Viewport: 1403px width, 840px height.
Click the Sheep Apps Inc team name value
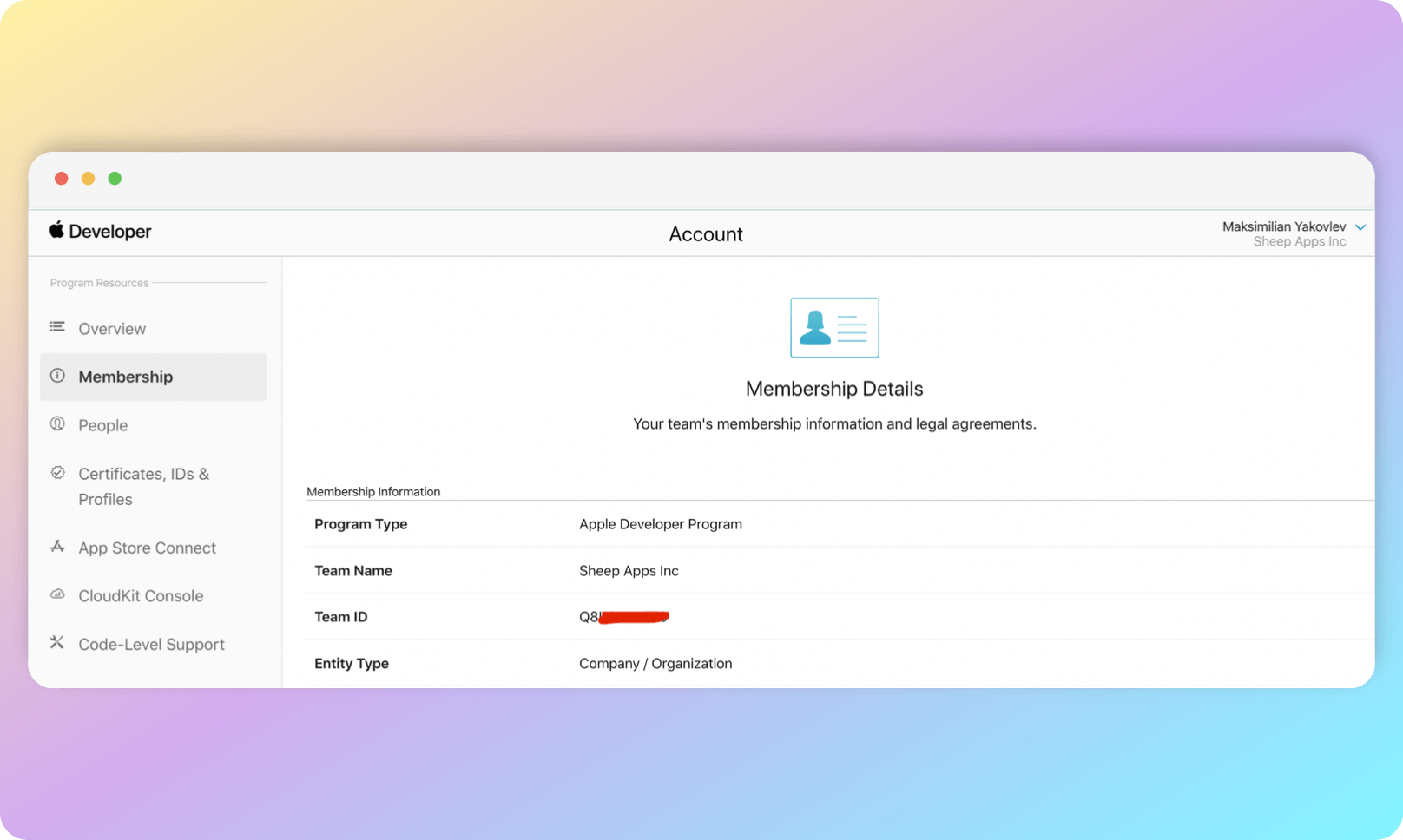click(x=629, y=571)
